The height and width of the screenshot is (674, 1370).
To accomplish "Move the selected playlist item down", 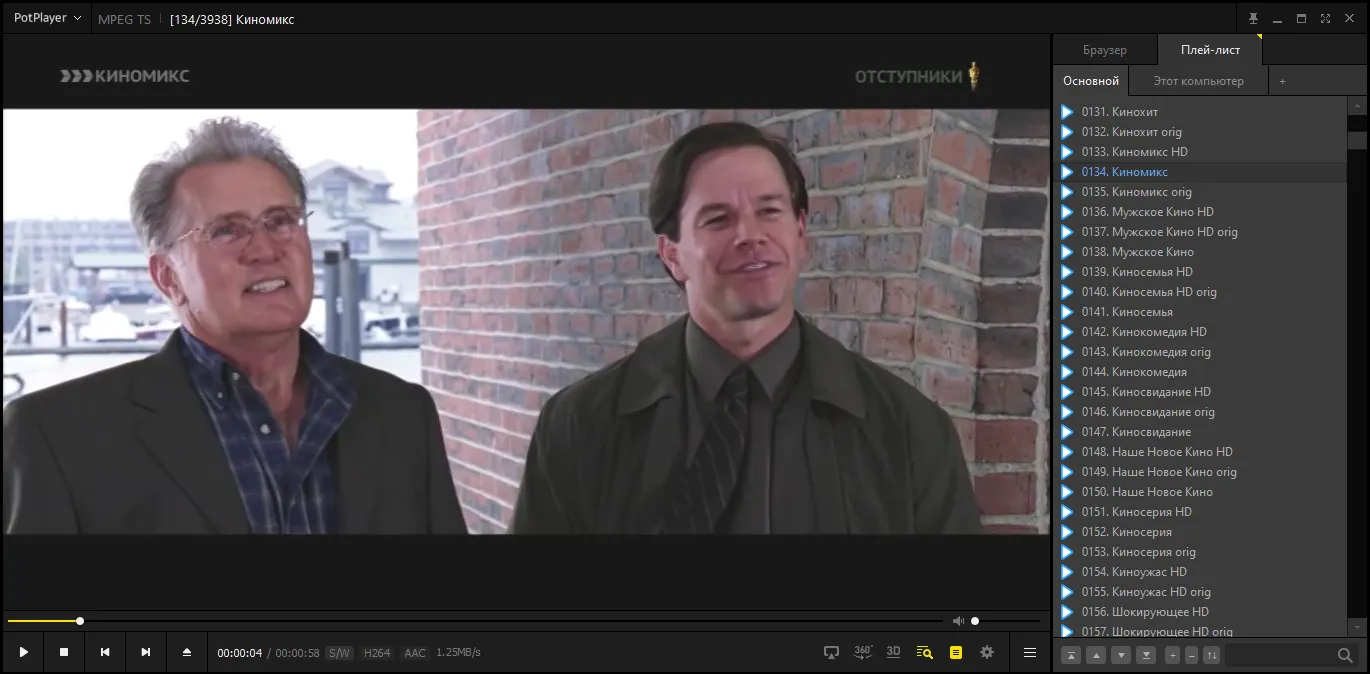I will click(1121, 655).
